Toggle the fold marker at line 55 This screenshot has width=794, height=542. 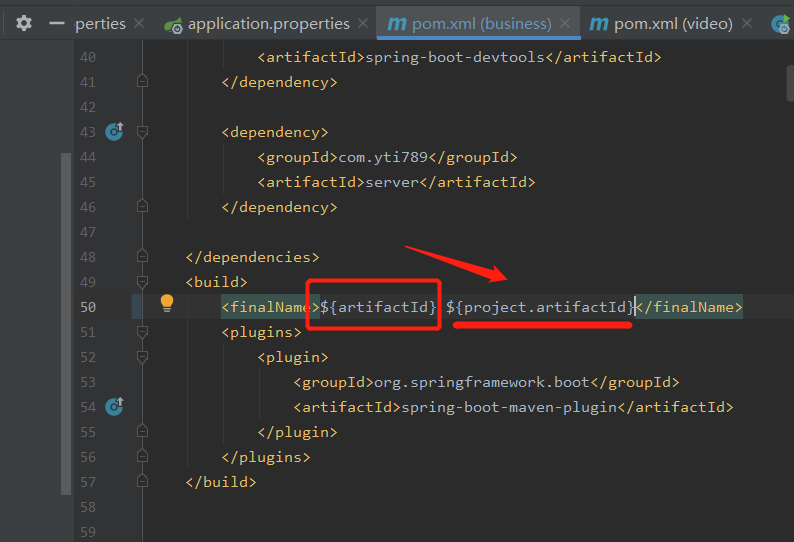click(142, 431)
